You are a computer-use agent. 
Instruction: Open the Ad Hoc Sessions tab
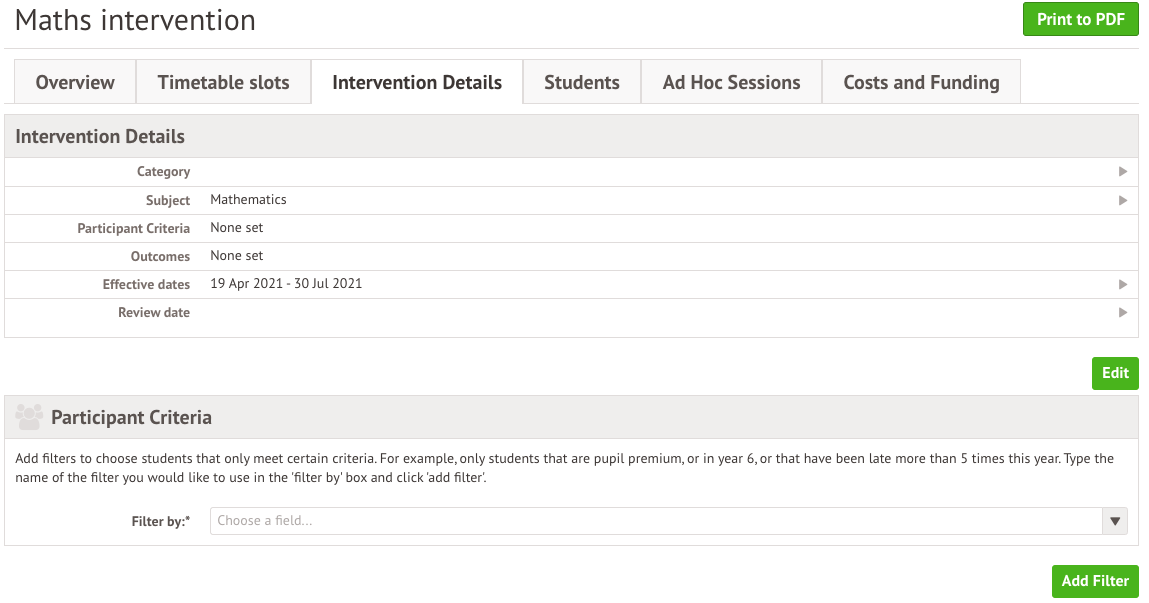(x=731, y=83)
